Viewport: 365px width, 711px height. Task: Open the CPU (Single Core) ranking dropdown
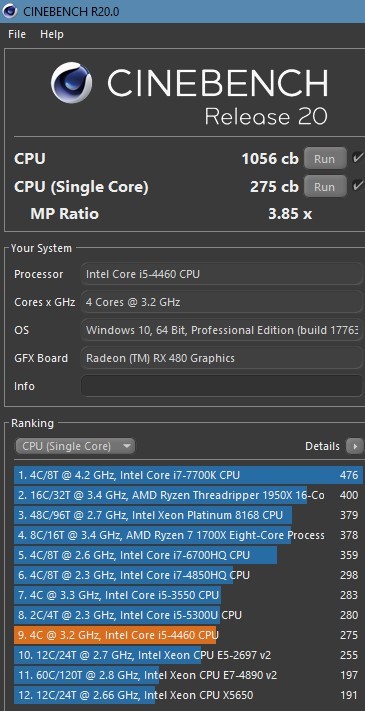pyautogui.click(x=75, y=446)
